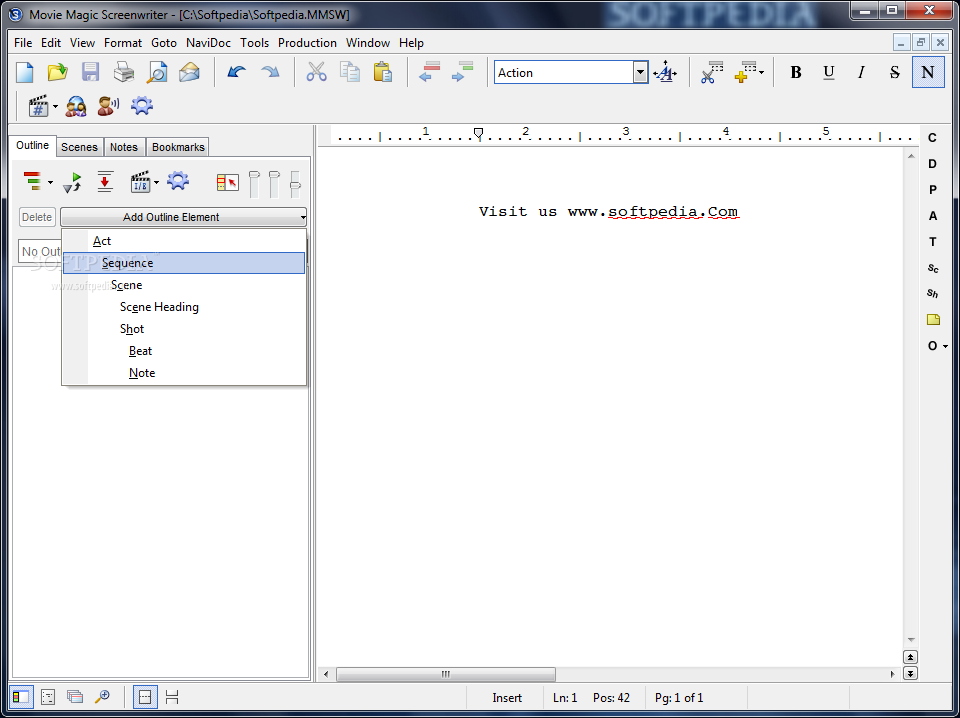Click the D dialogue element button
This screenshot has height=718, width=960.
coord(932,163)
